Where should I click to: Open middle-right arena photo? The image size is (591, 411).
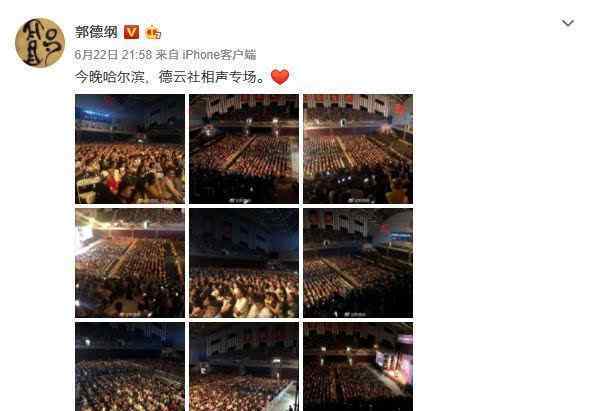[358, 263]
